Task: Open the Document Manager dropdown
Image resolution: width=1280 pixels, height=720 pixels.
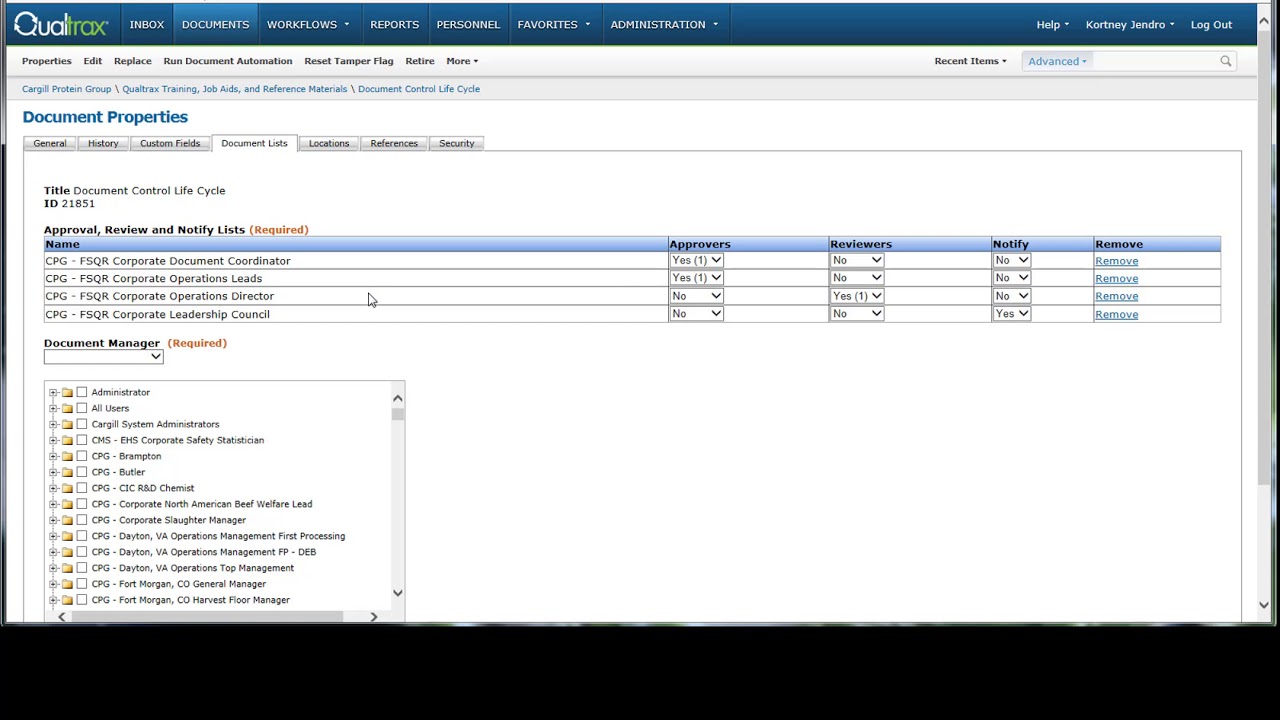Action: pyautogui.click(x=103, y=357)
